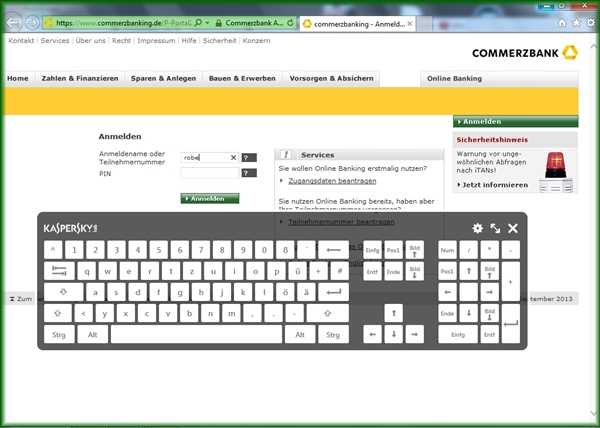Open browser home icon
Viewport: 600px width, 428px height.
click(x=562, y=23)
